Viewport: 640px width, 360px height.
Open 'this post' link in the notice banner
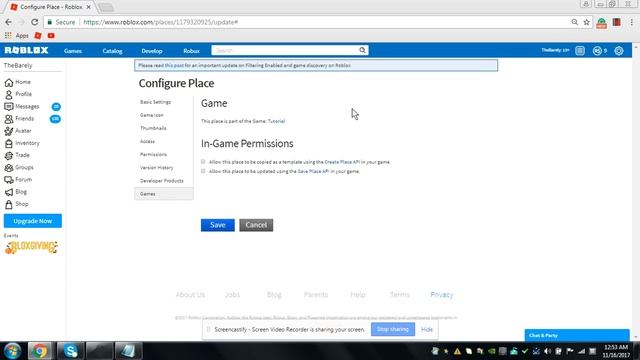tap(174, 65)
